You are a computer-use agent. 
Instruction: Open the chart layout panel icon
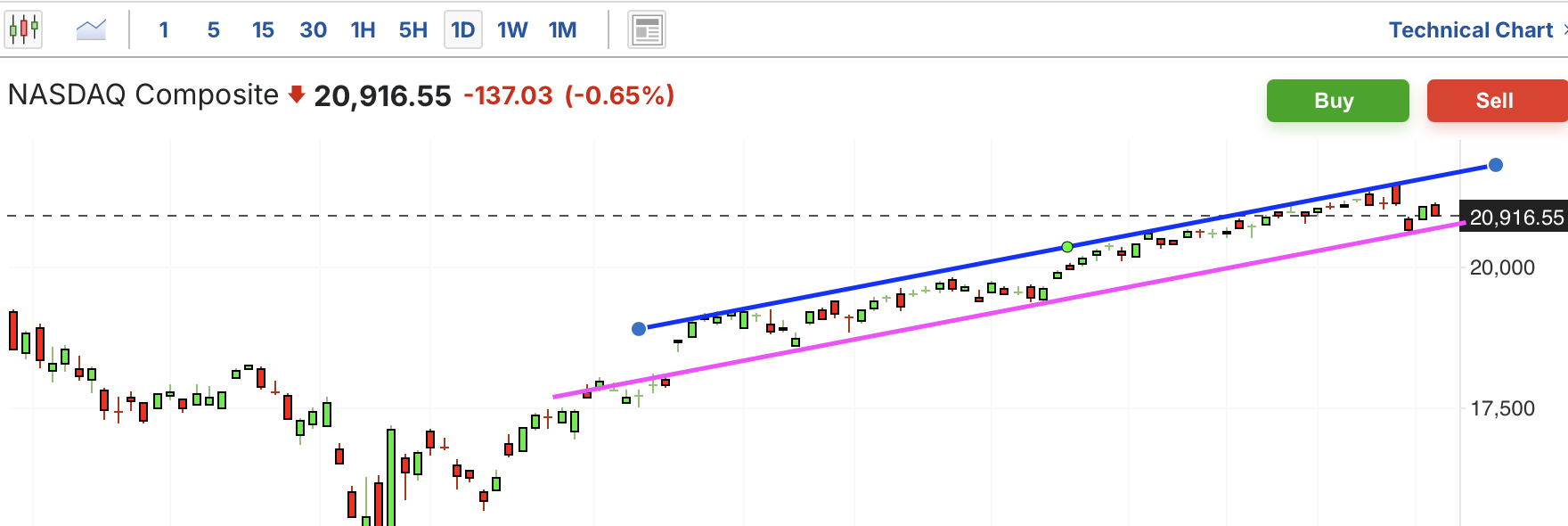pos(647,30)
